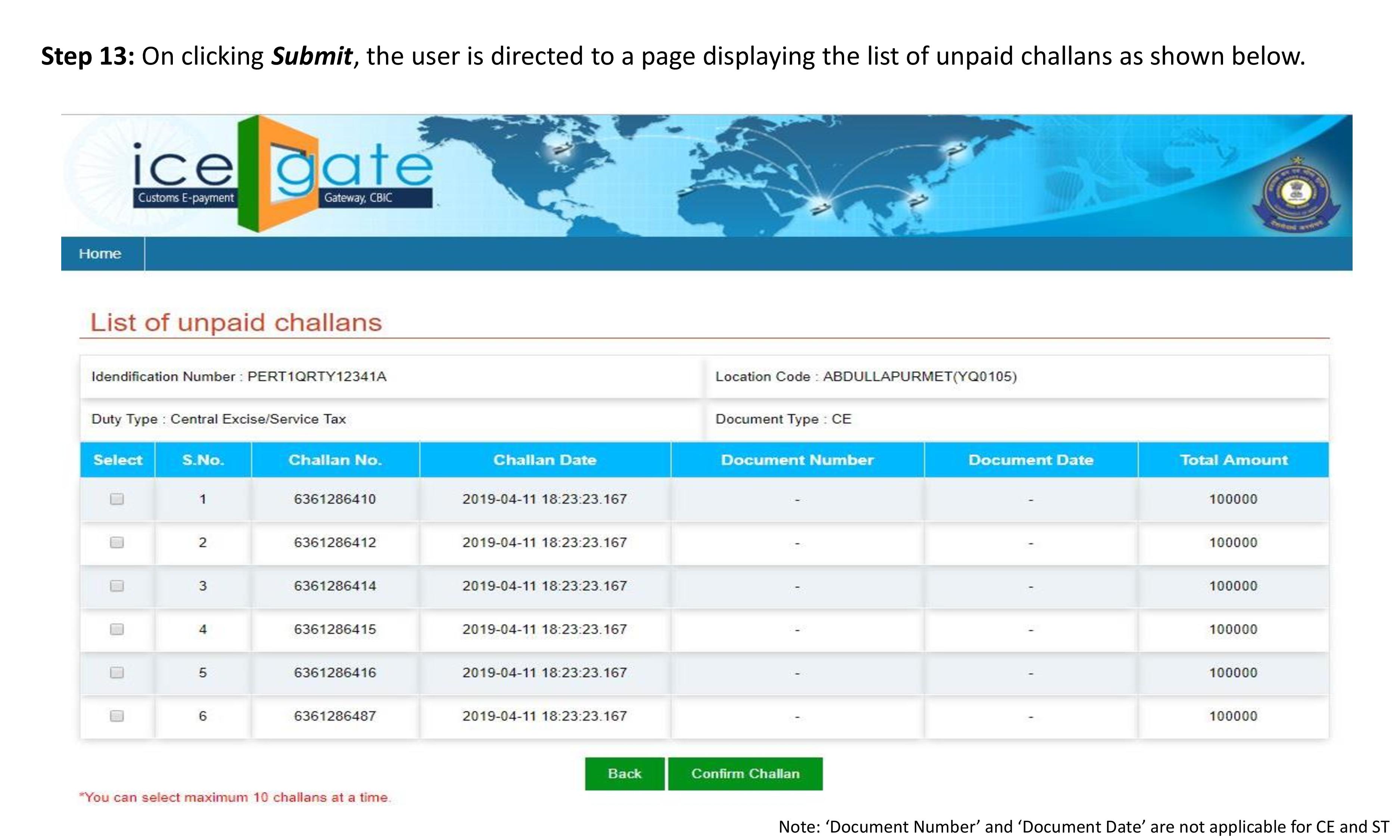
Task: Enable the checkbox for challan 6361286416
Action: click(116, 672)
